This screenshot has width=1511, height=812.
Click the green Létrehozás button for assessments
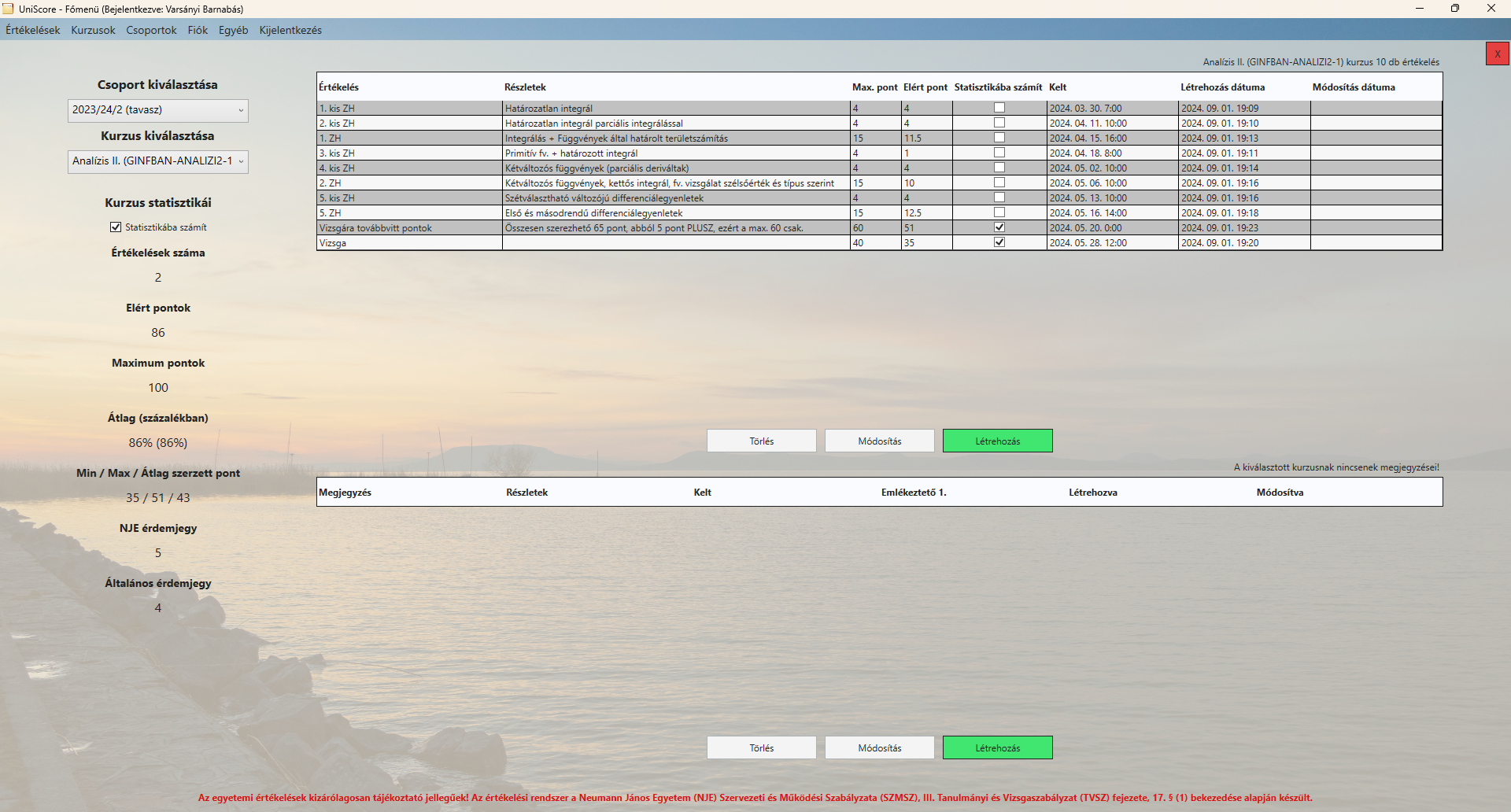[x=997, y=441]
